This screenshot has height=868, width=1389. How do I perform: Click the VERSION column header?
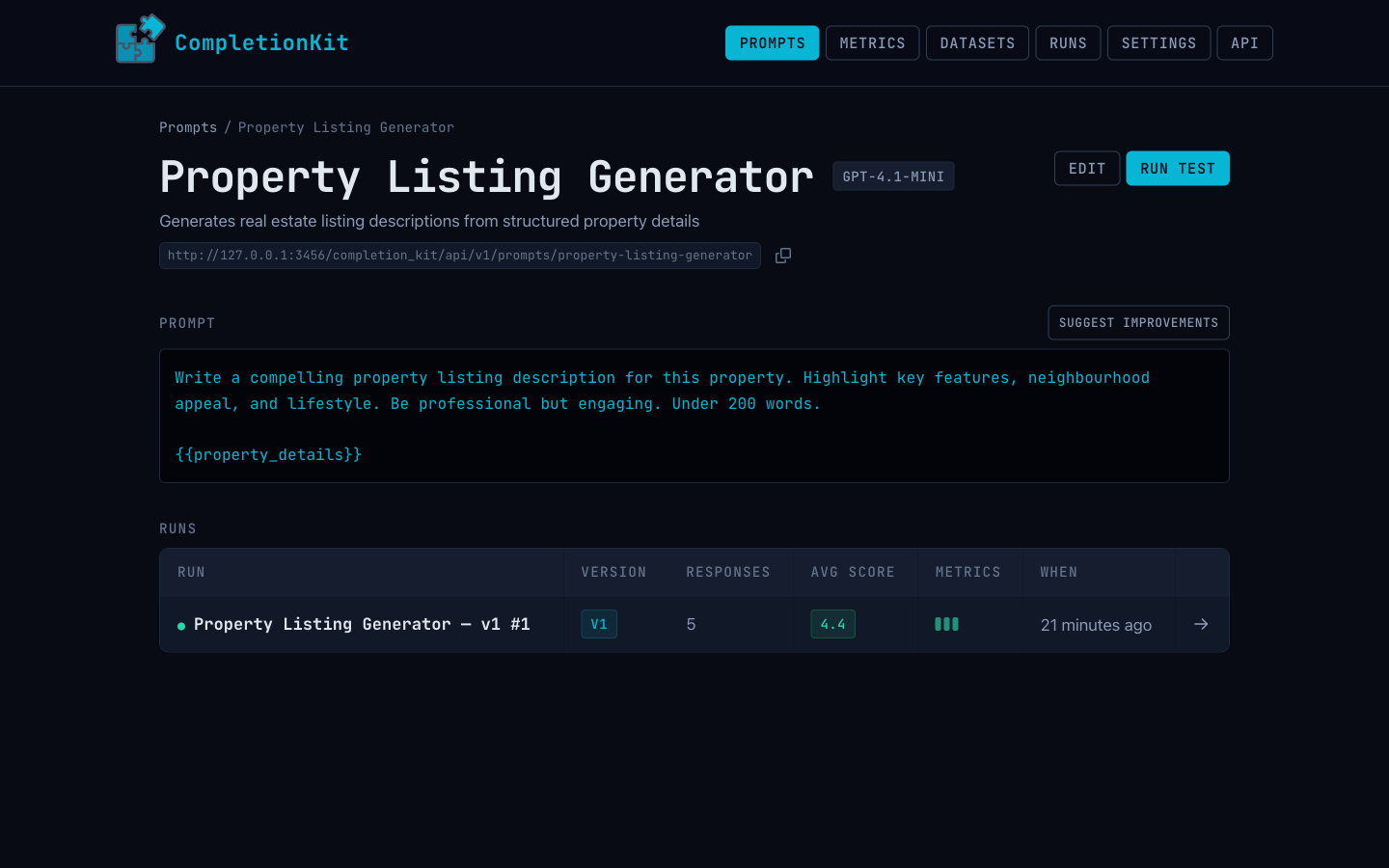tap(613, 572)
